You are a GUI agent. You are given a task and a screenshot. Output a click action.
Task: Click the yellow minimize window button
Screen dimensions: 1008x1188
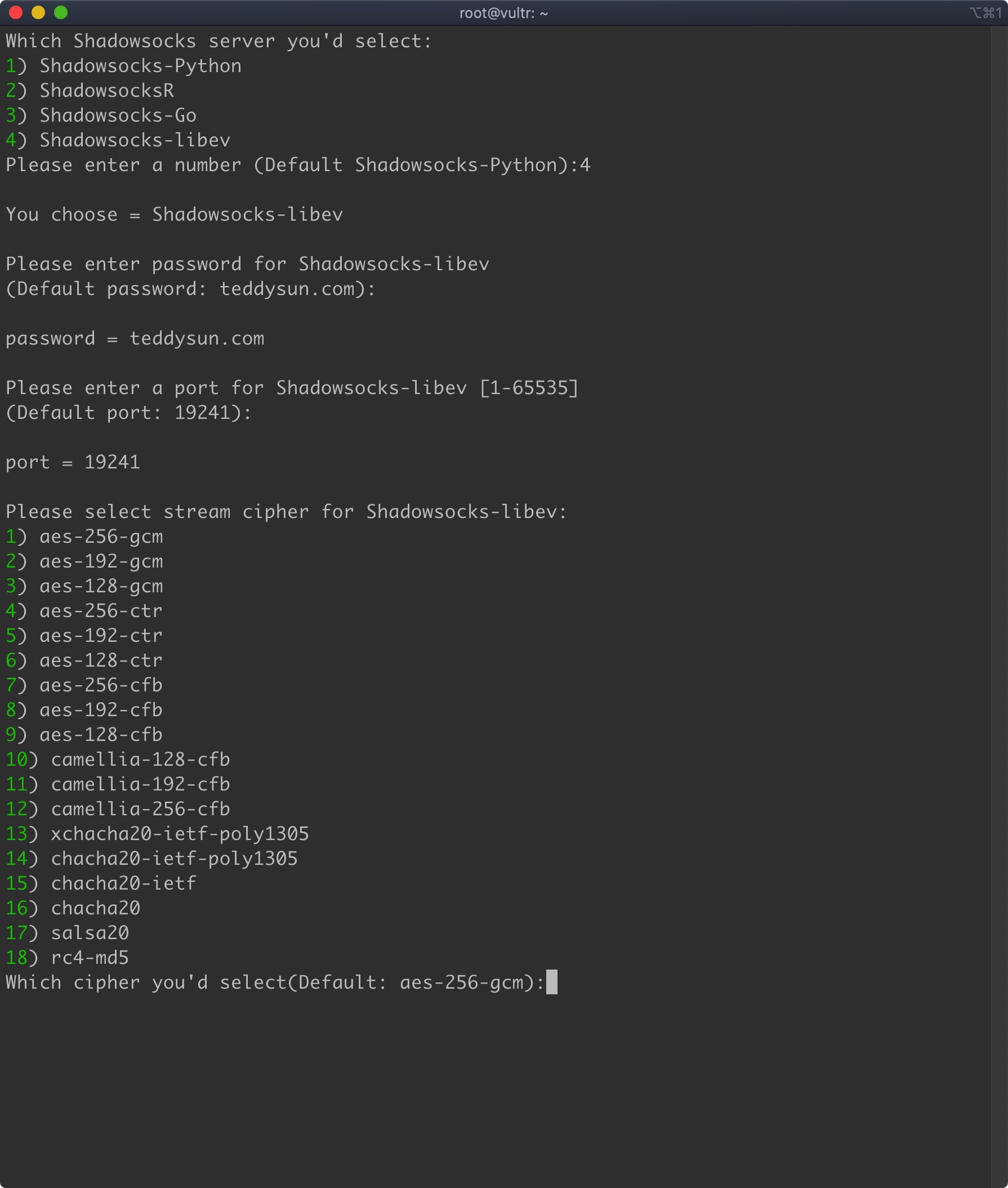(38, 12)
